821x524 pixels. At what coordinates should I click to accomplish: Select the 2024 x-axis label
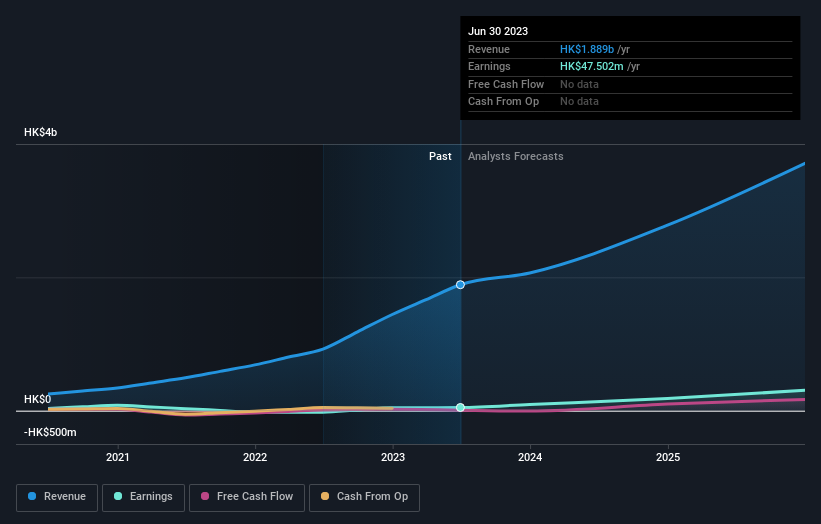pos(530,457)
